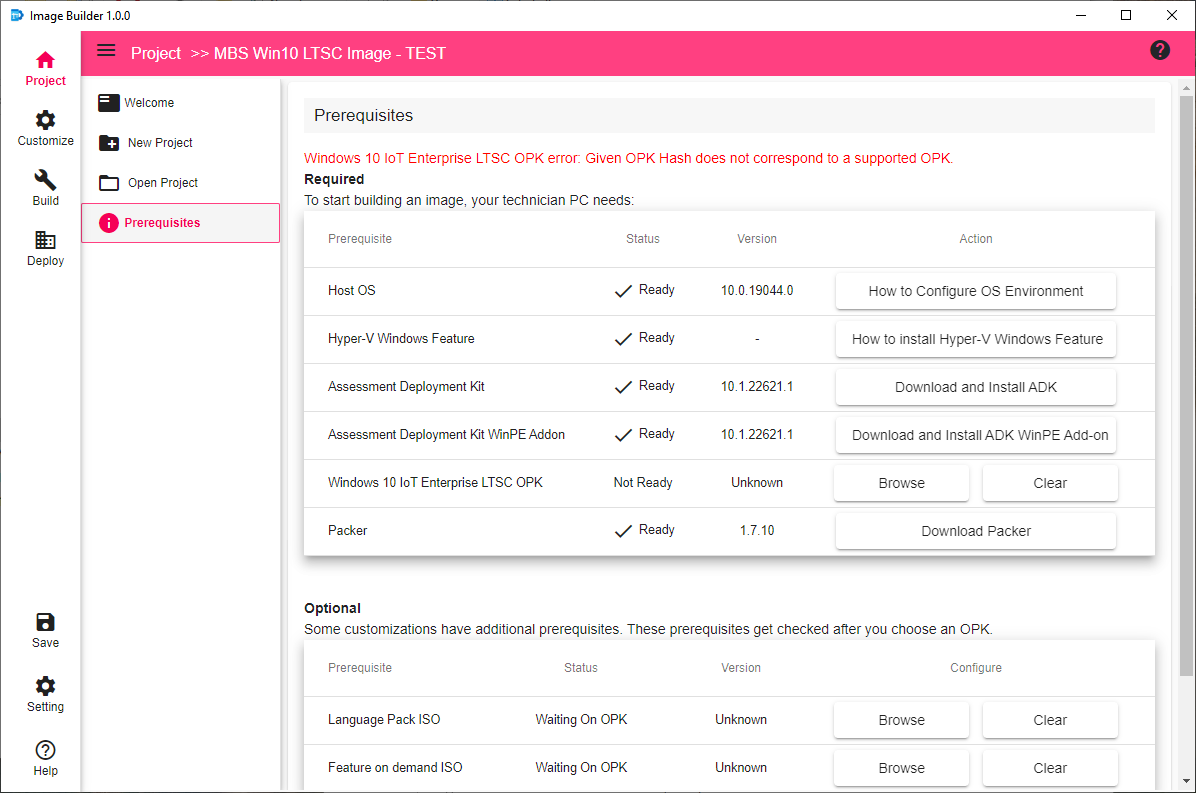
Task: Open the Customize gear section
Action: click(x=45, y=128)
